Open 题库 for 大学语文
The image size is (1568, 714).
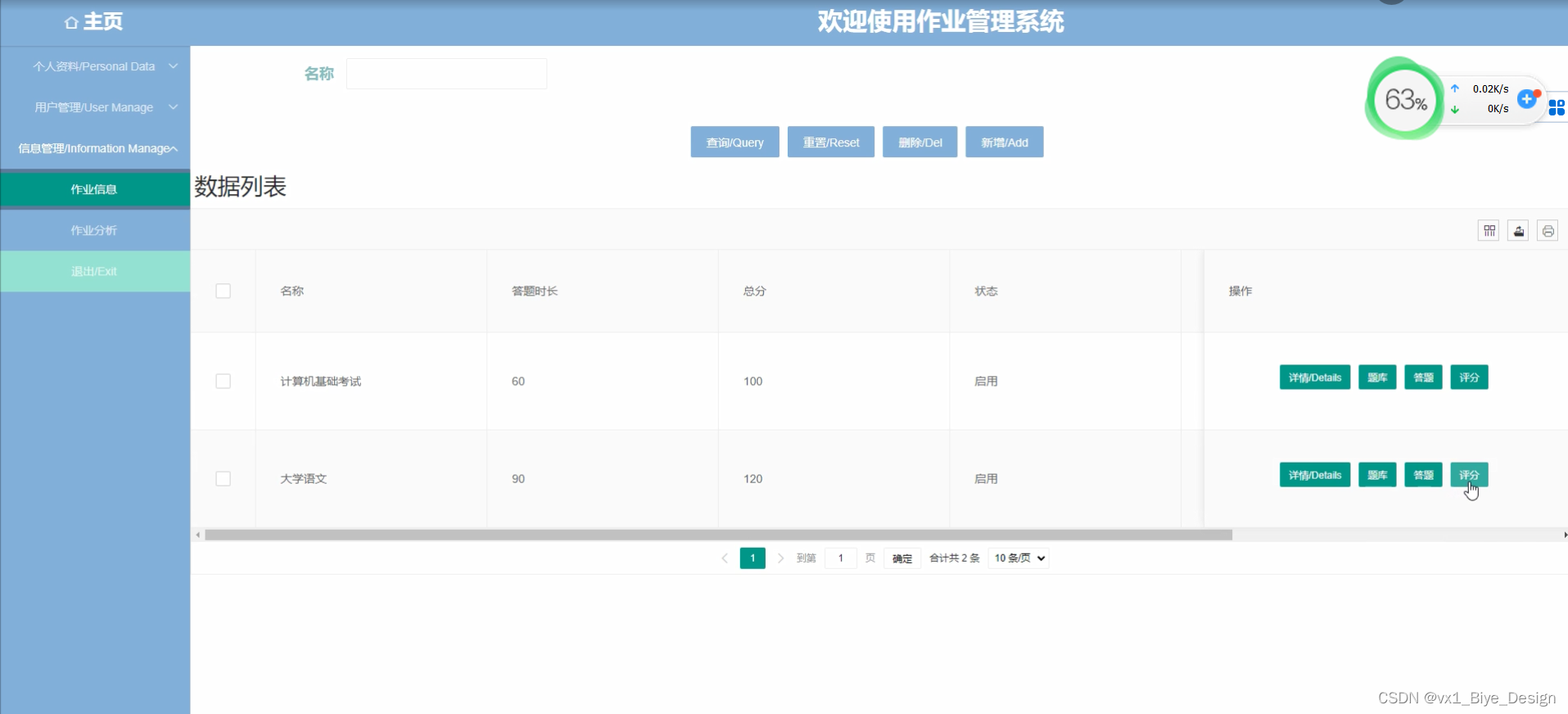(1377, 475)
